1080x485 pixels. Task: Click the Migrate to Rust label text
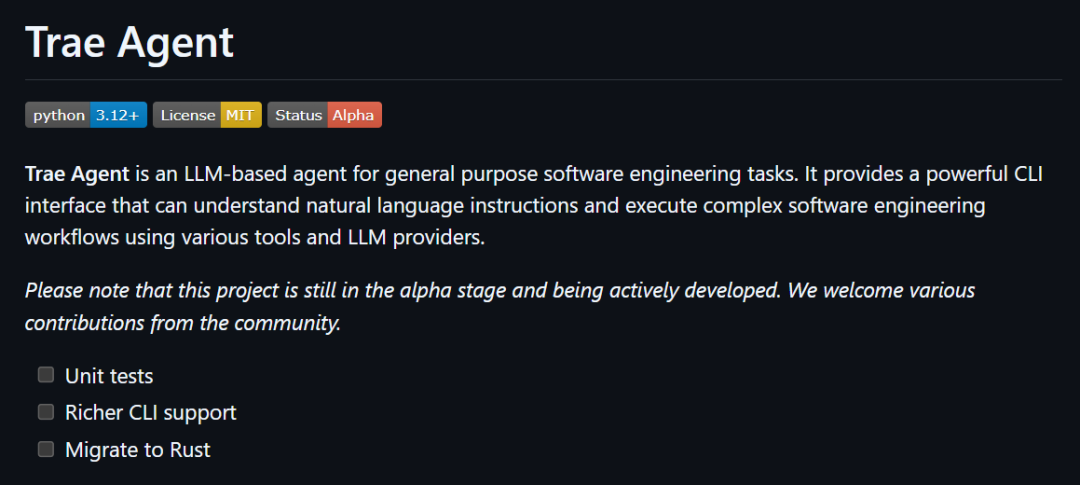pyautogui.click(x=138, y=450)
